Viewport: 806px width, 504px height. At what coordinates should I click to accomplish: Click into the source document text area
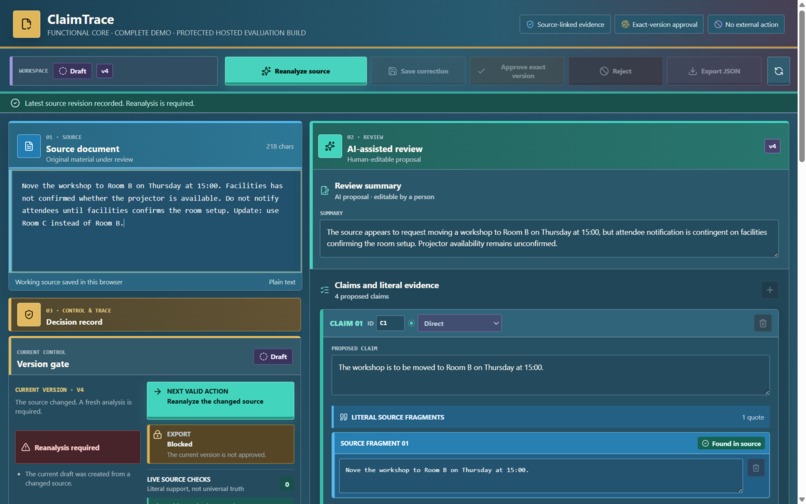coord(156,221)
